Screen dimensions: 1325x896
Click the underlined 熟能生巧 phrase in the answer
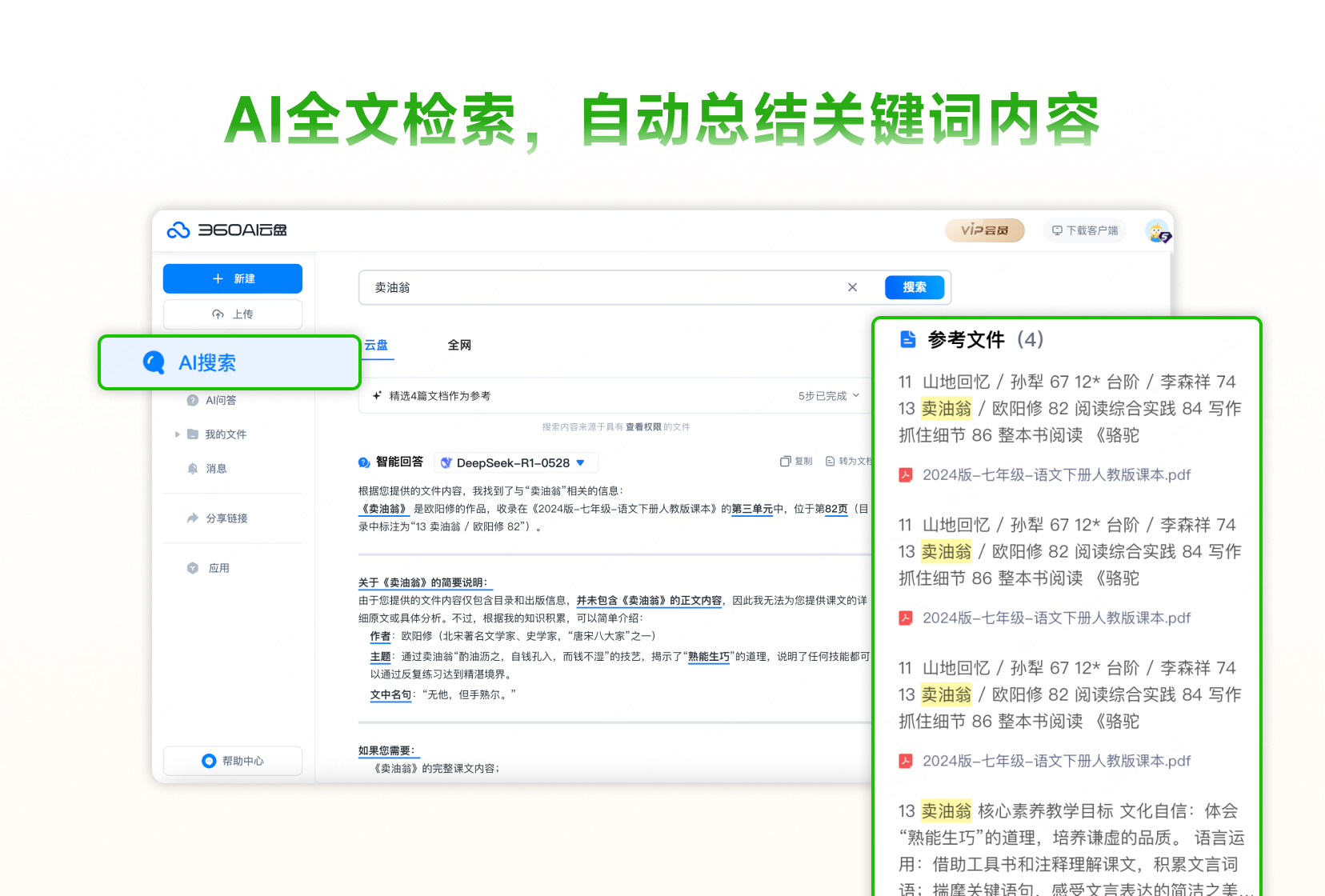coord(709,657)
